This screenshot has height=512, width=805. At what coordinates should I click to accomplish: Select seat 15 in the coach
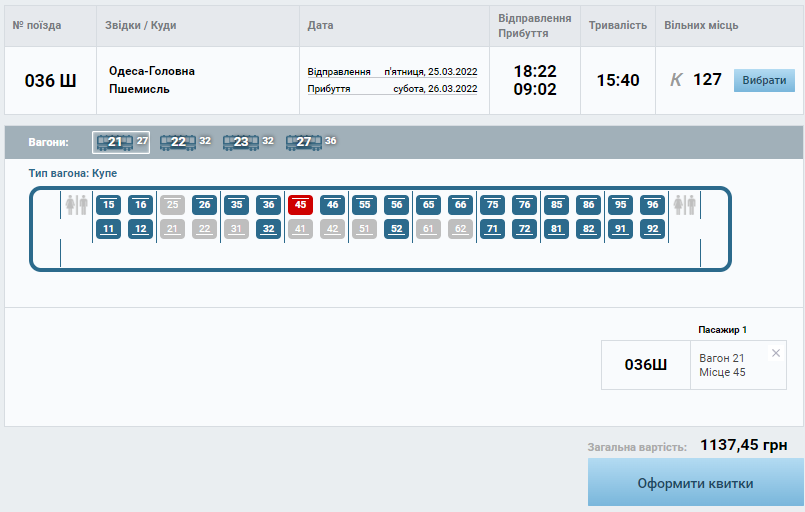[108, 205]
